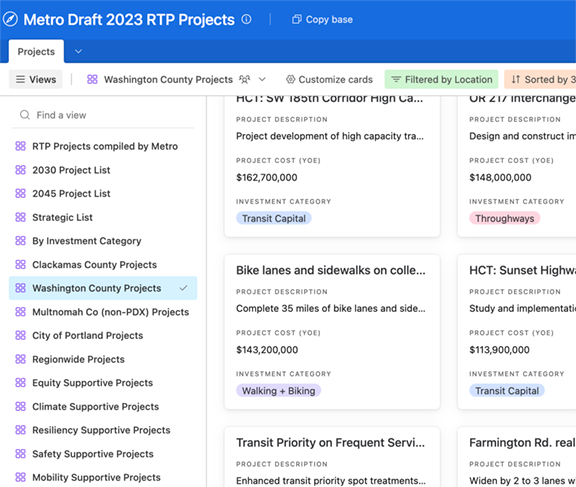Switch to 2030 Project List view

point(71,170)
